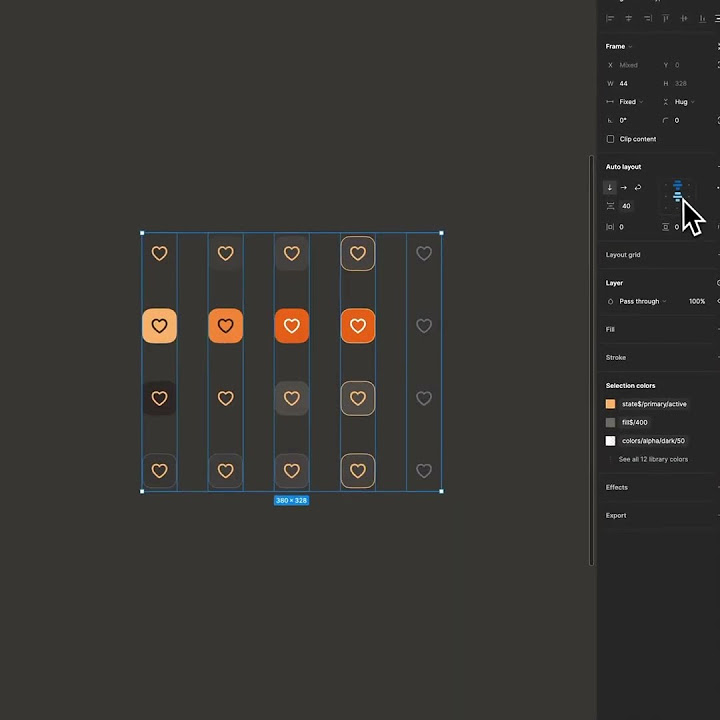This screenshot has width=720, height=720.
Task: Click the align top icon
Action: point(665,18)
